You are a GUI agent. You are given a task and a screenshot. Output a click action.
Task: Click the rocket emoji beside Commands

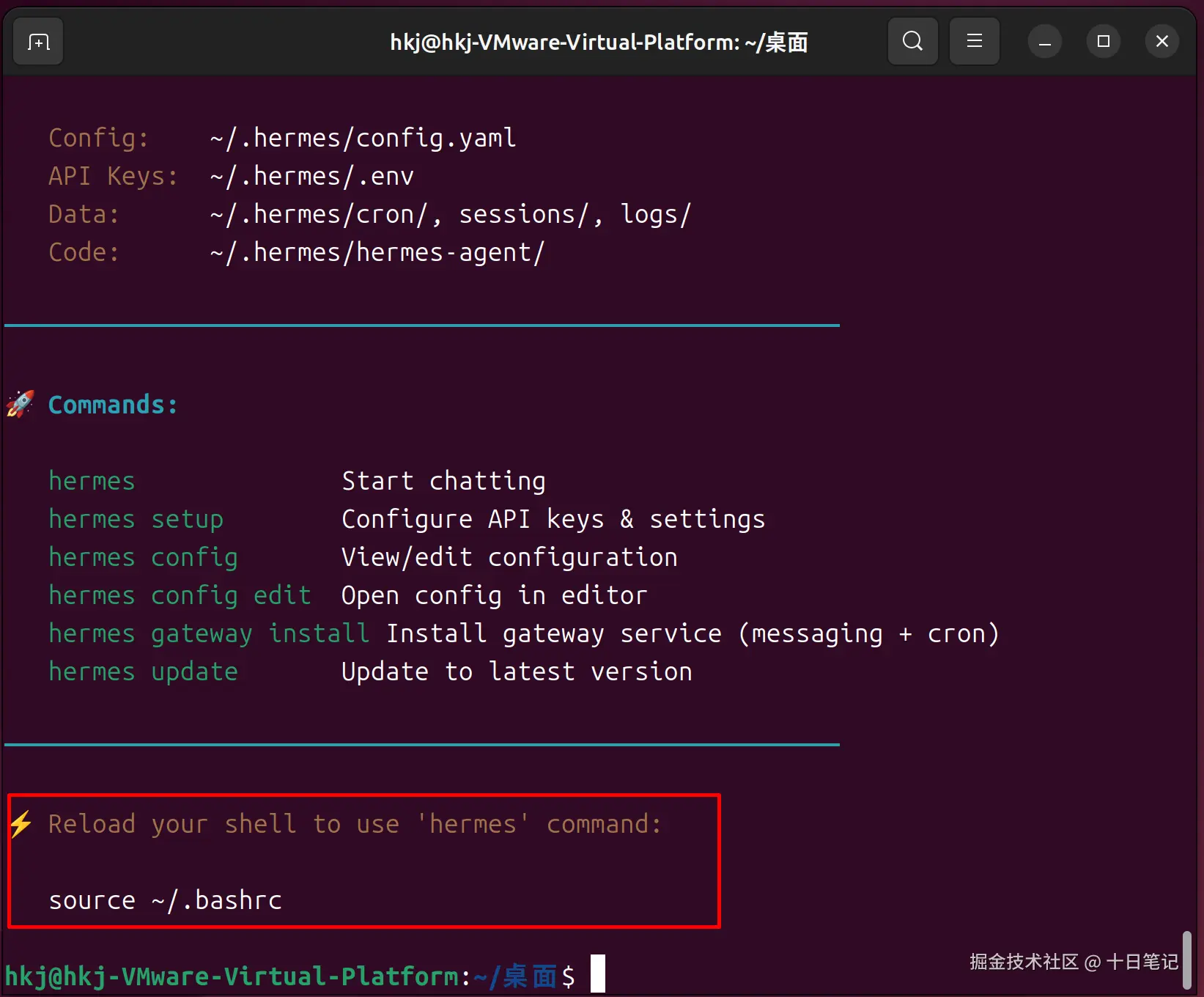pyautogui.click(x=20, y=404)
